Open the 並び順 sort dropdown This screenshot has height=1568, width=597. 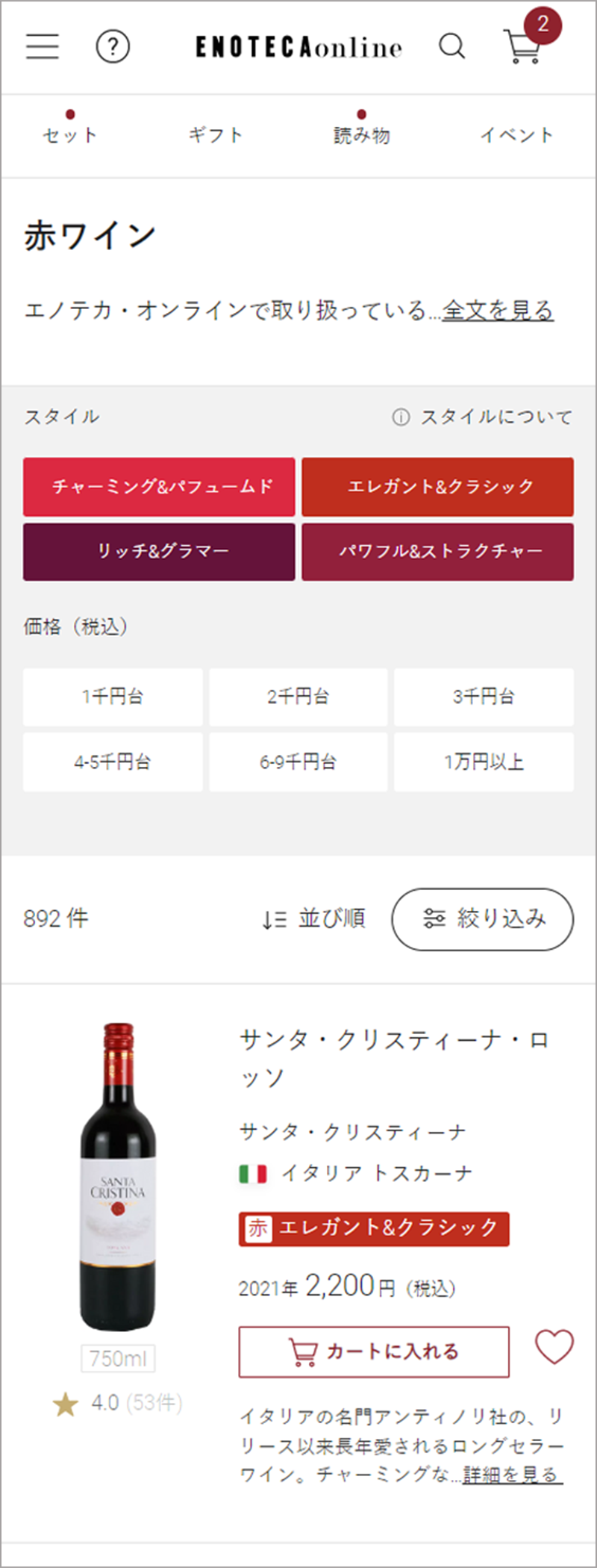tap(313, 918)
